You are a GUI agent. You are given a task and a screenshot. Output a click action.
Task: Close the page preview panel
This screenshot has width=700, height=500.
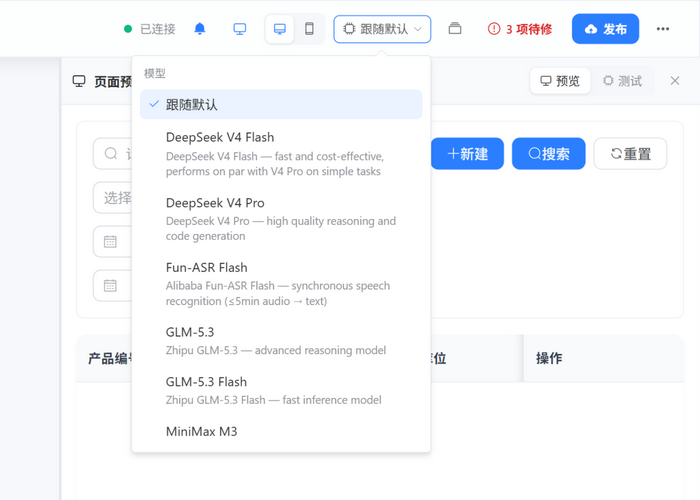tap(675, 81)
